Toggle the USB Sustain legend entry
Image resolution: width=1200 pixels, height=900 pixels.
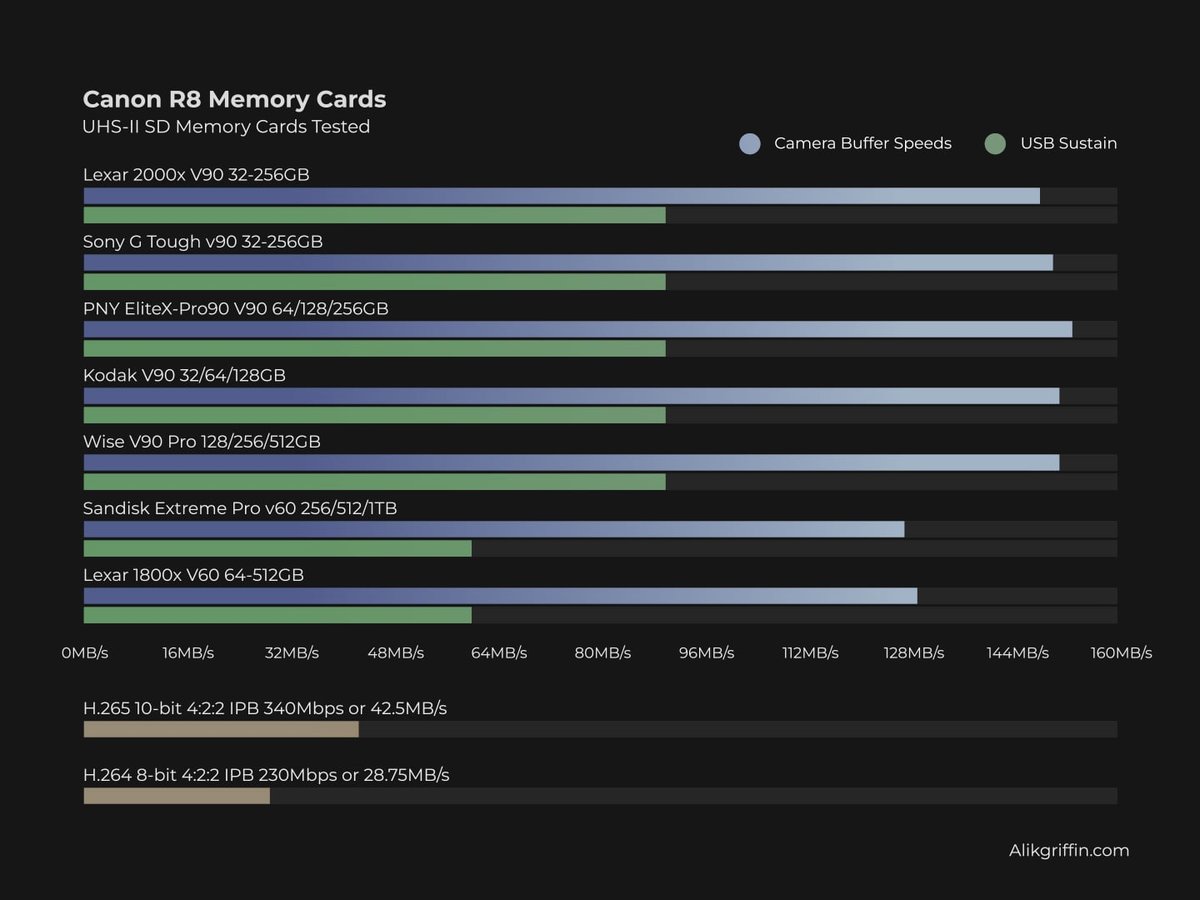(1067, 143)
